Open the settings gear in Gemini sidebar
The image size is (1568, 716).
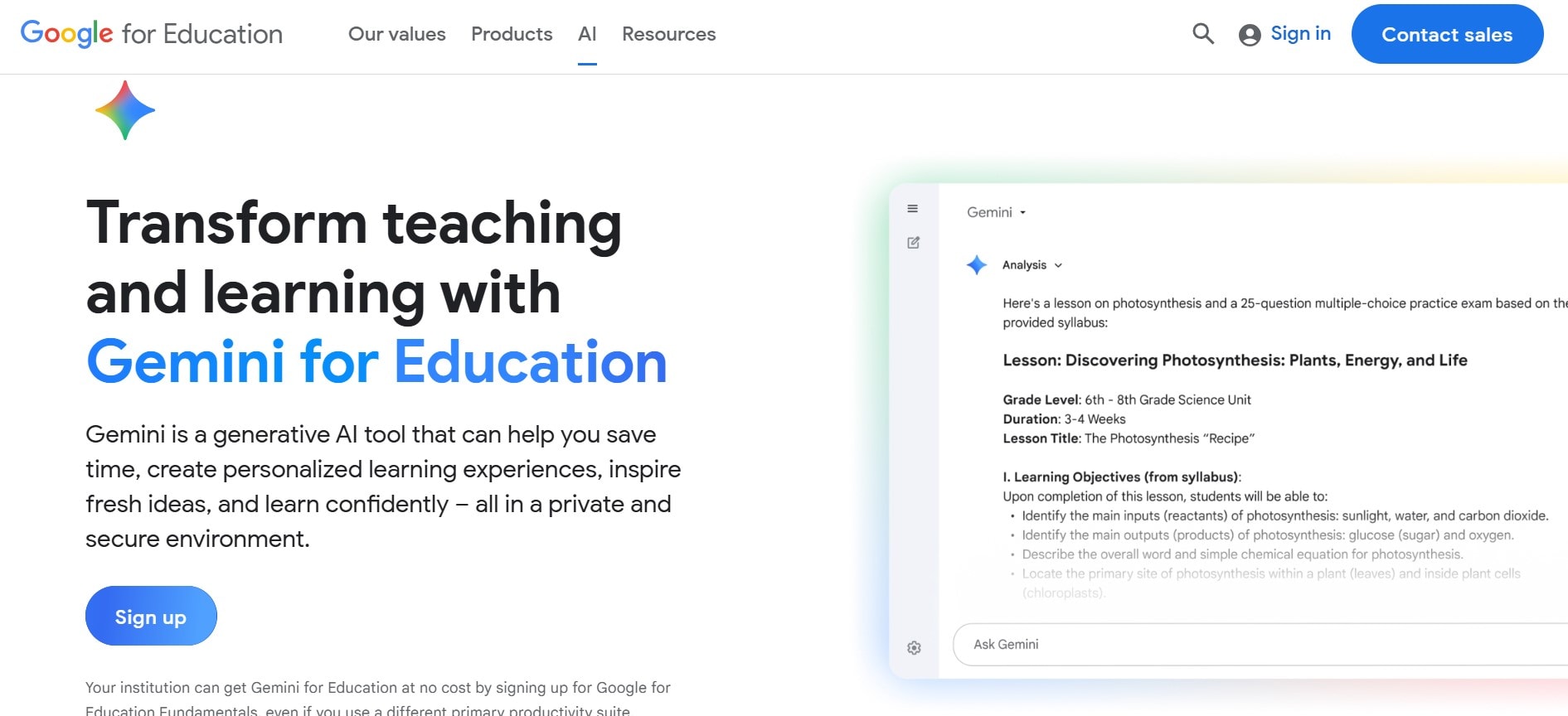(x=914, y=648)
